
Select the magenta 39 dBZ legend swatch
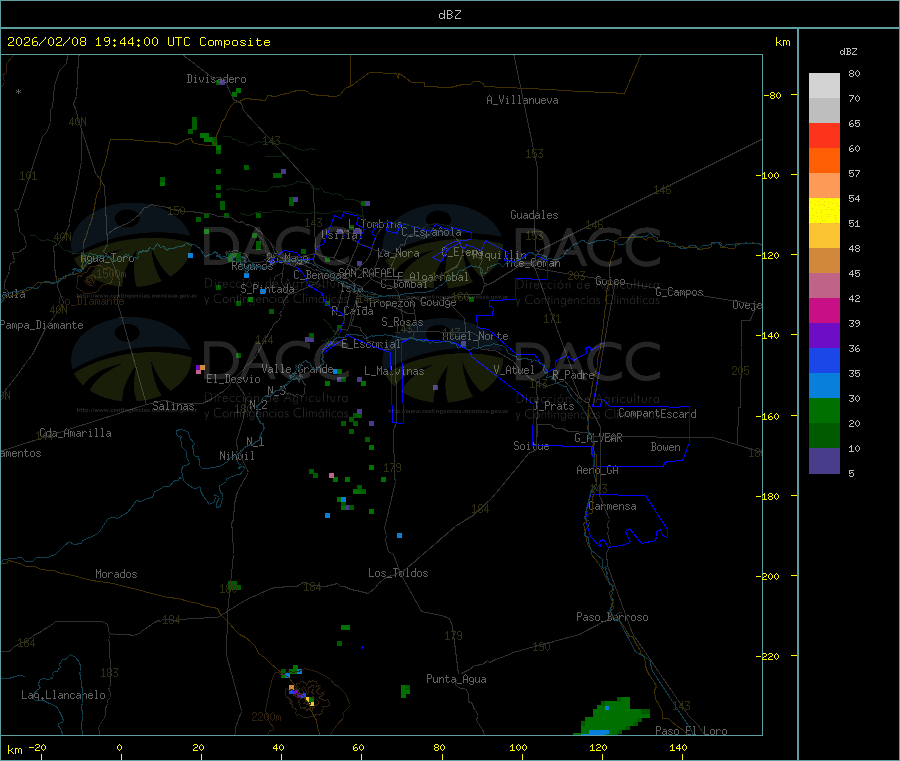pos(824,310)
